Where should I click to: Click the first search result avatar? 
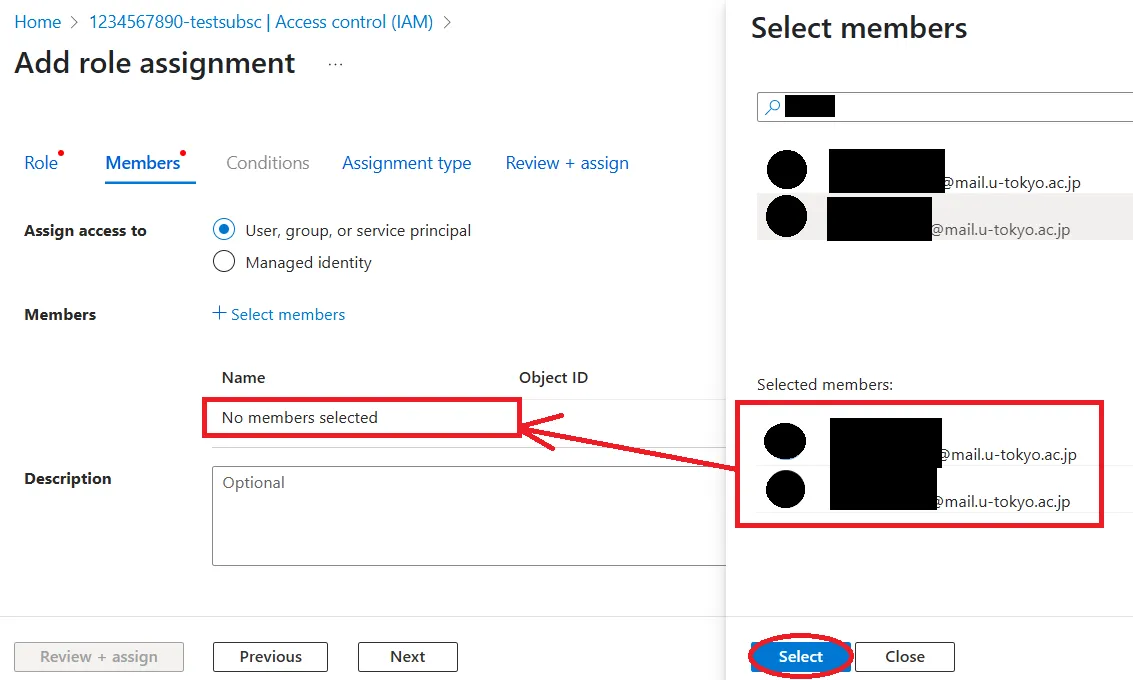tap(786, 170)
